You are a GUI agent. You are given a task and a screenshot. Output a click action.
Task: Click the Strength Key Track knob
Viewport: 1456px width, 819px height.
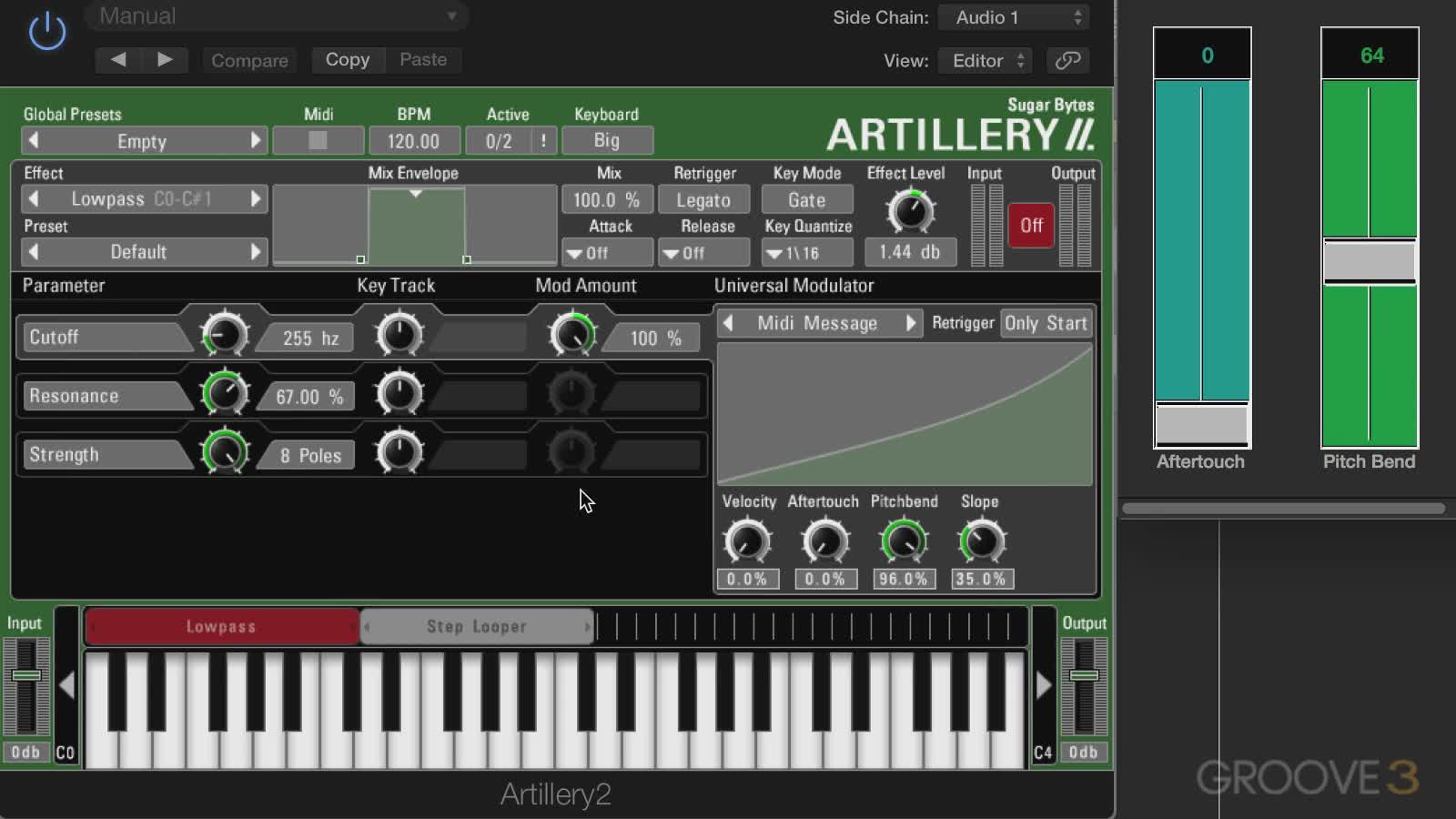click(x=399, y=451)
